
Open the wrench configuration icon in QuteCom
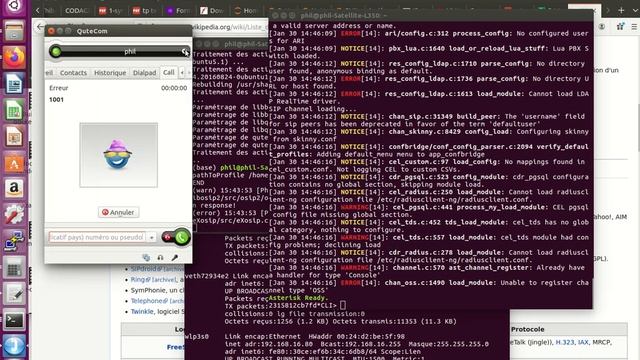point(175,258)
